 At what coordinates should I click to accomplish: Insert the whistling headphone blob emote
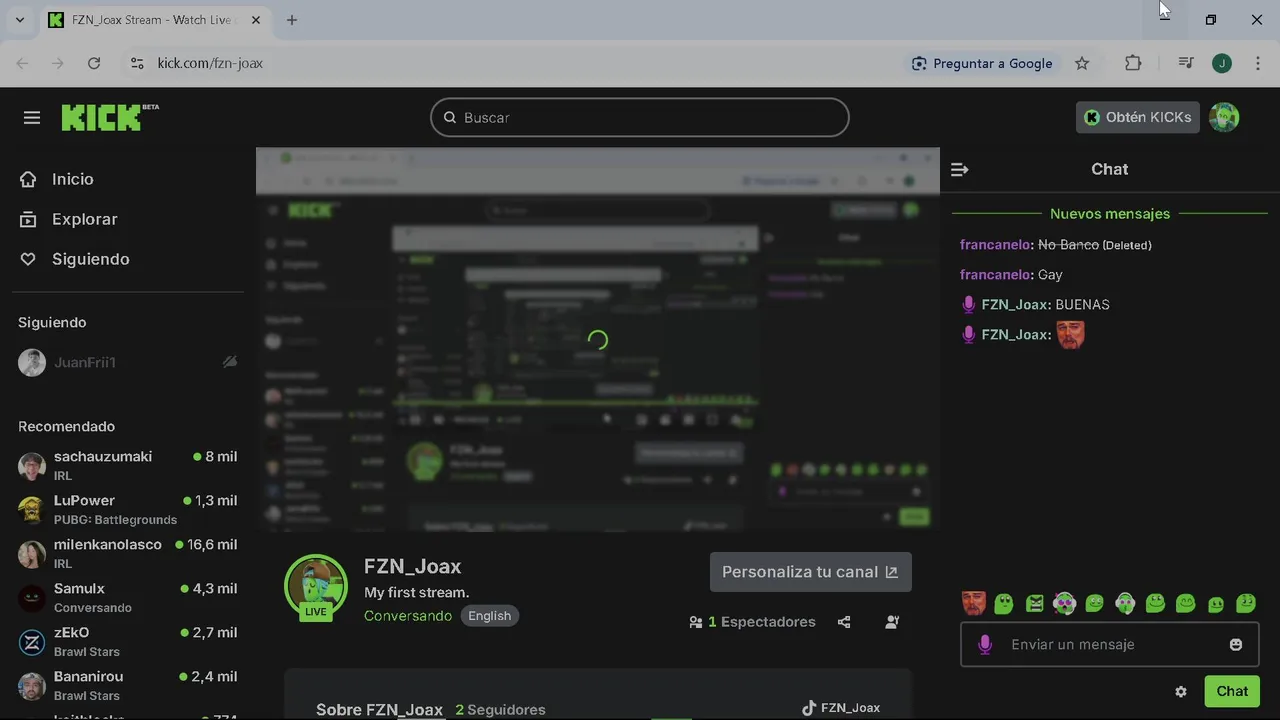click(x=1125, y=603)
